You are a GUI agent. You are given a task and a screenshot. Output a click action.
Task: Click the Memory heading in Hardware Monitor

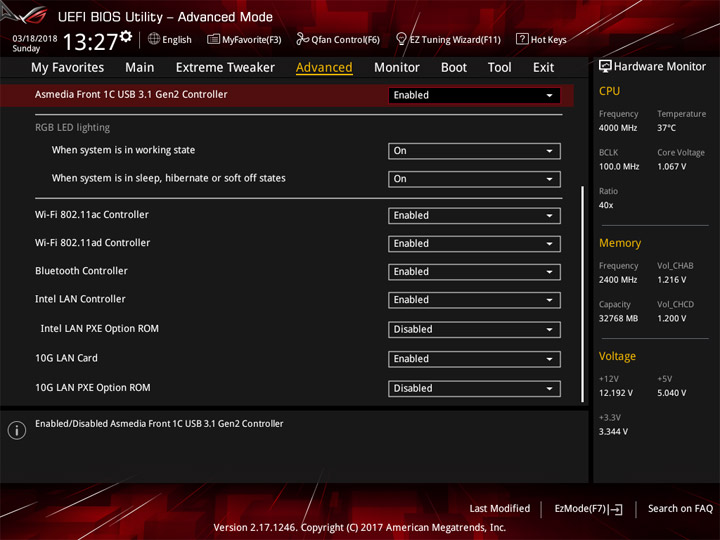coord(620,243)
